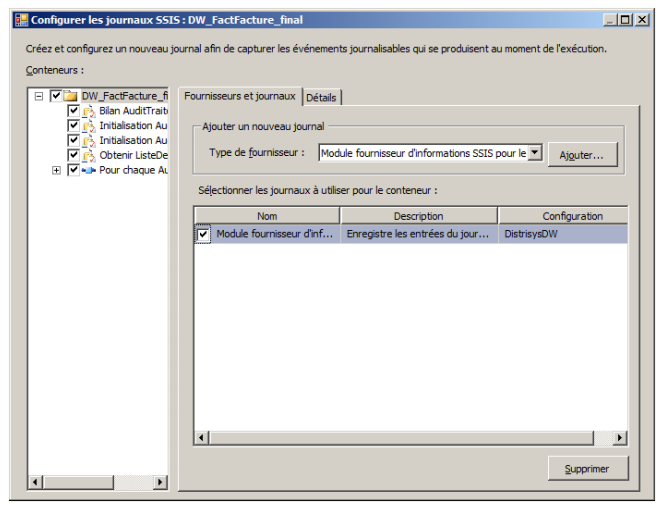
Task: Click the Supprimer button
Action: point(590,468)
